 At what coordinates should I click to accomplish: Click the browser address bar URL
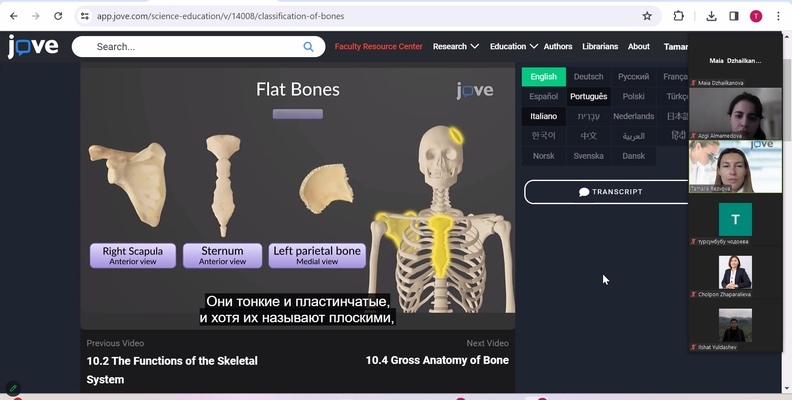(x=220, y=16)
